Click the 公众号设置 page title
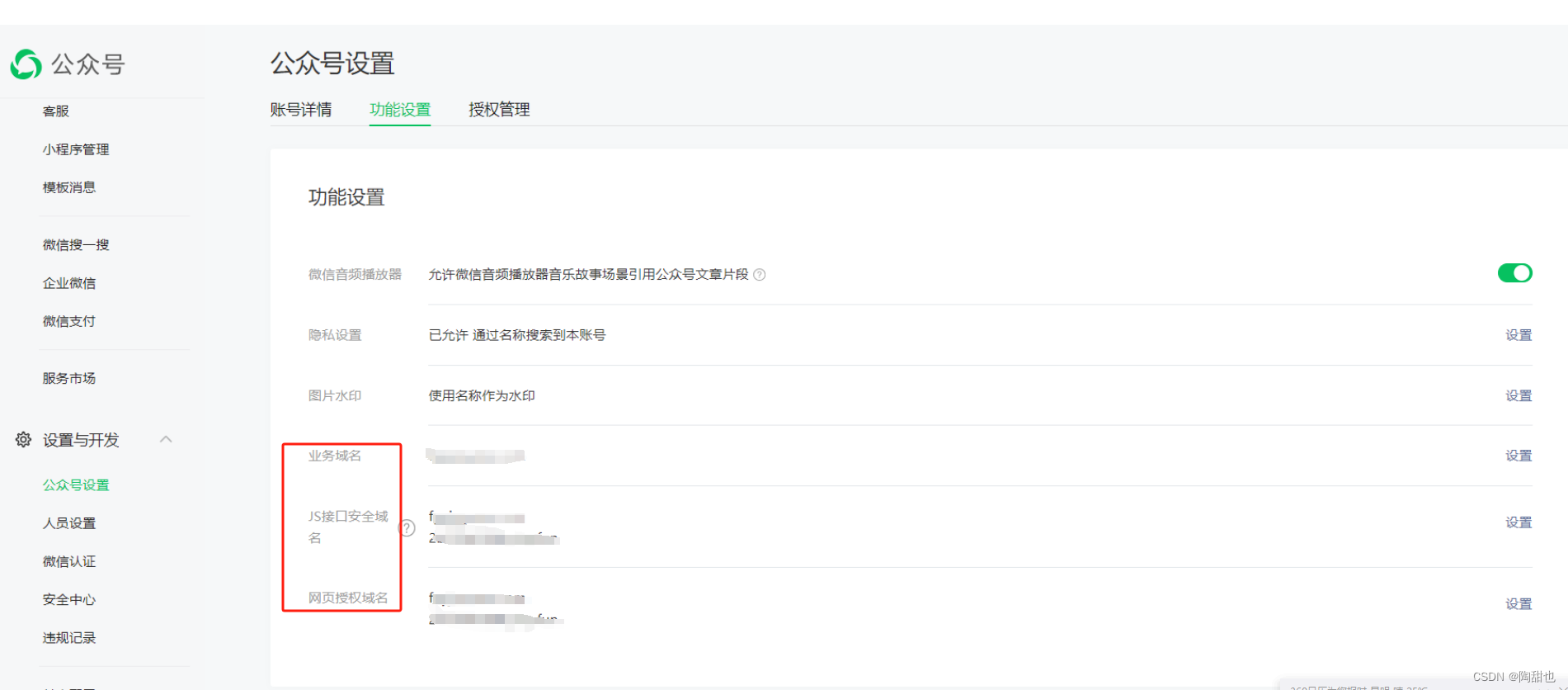Viewport: 1568px width, 690px height. point(332,64)
